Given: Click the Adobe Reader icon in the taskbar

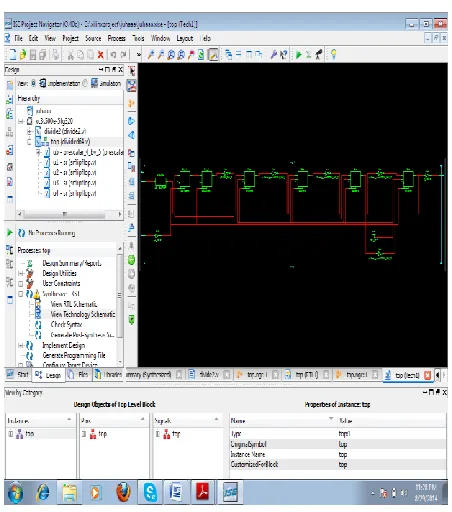Looking at the screenshot, I should pos(202,492).
